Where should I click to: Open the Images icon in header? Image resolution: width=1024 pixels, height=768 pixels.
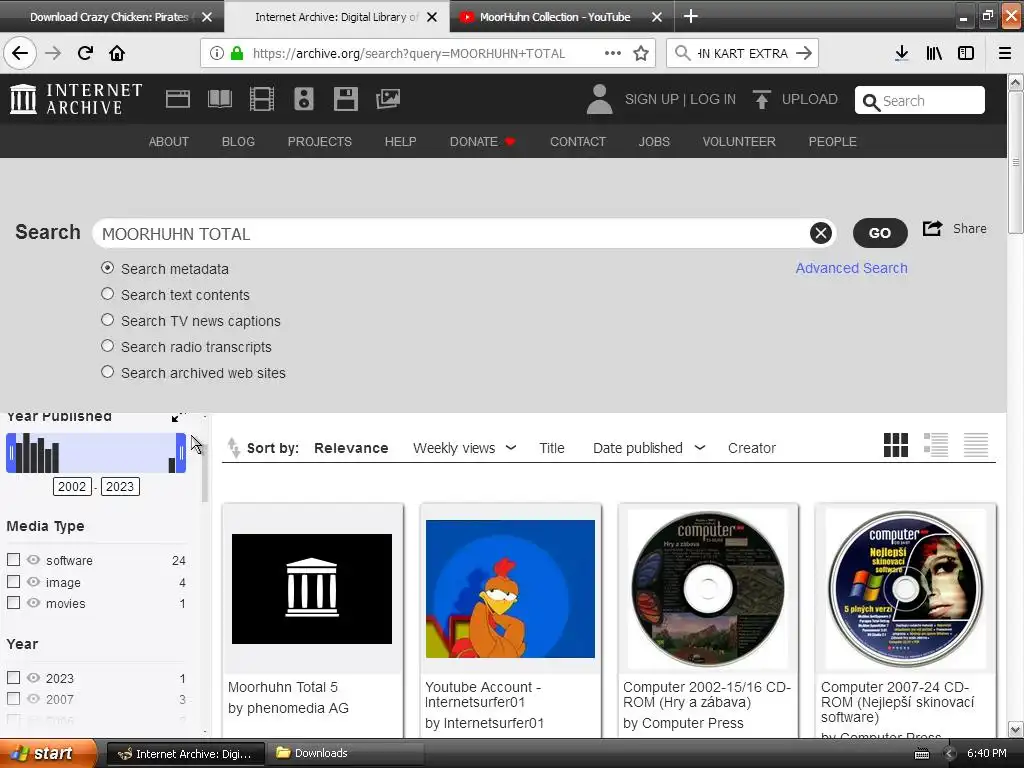click(388, 99)
